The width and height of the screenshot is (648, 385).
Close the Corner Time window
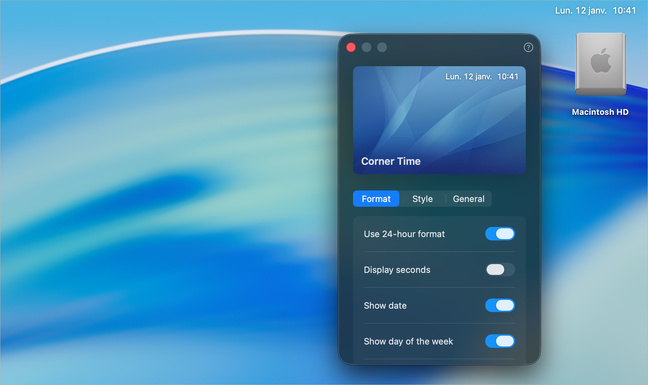[351, 48]
